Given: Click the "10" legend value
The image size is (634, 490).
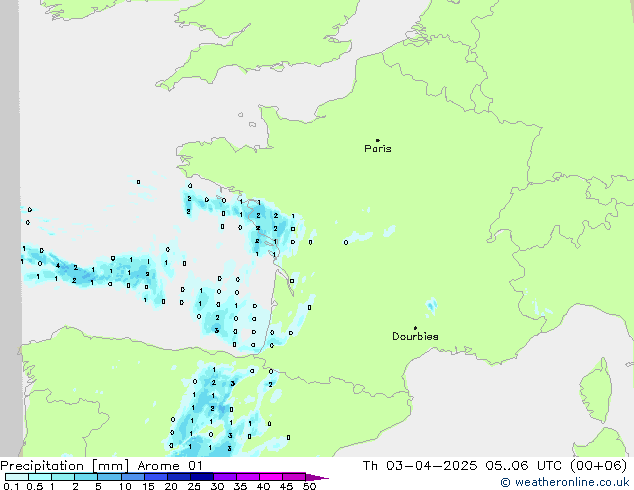Looking at the screenshot, I should point(125,486).
